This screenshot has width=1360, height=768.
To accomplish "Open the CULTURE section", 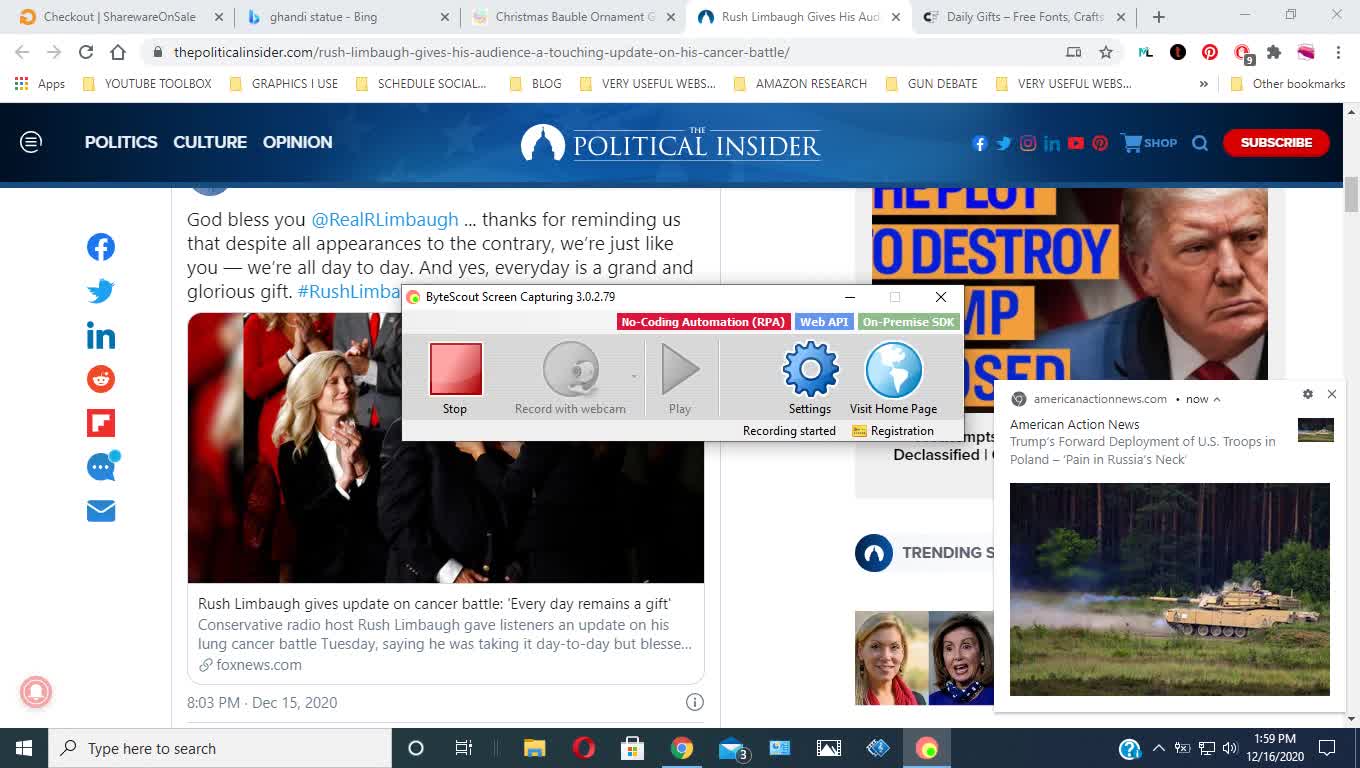I will (x=210, y=142).
